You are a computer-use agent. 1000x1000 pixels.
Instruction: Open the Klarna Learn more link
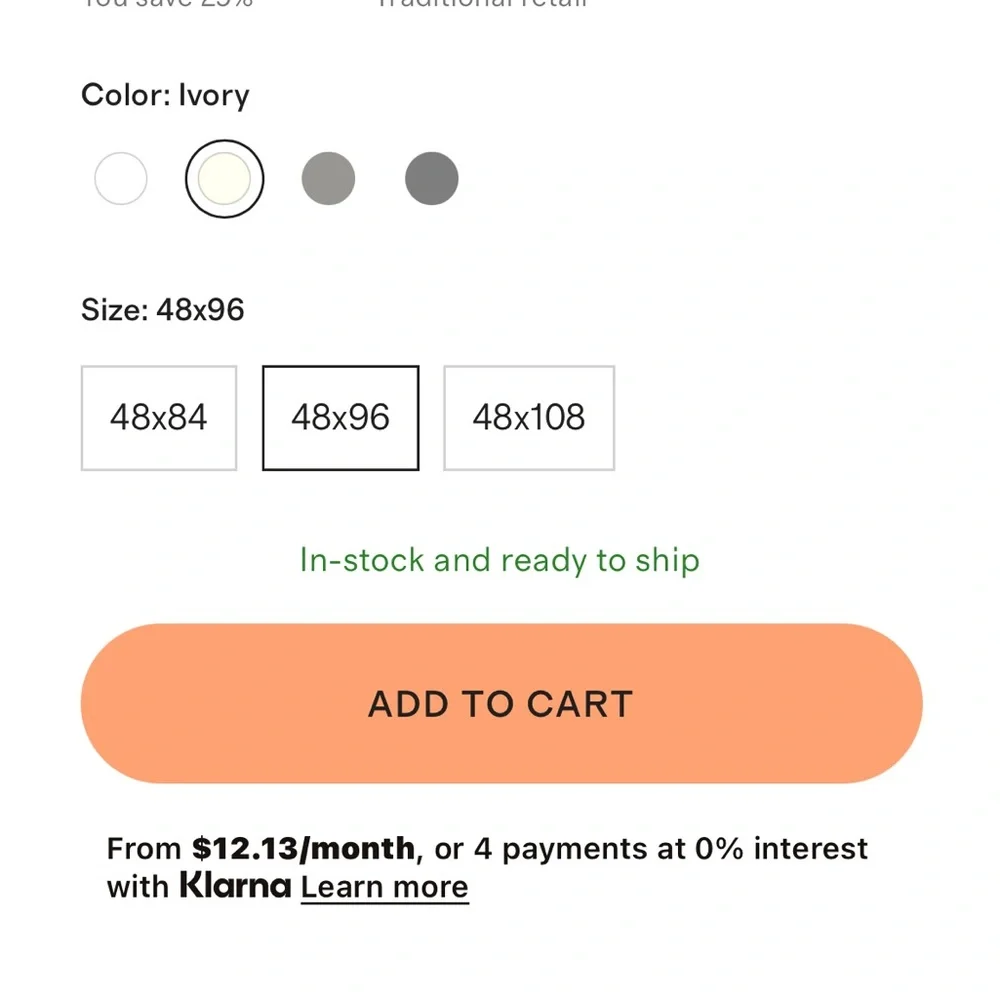(385, 887)
